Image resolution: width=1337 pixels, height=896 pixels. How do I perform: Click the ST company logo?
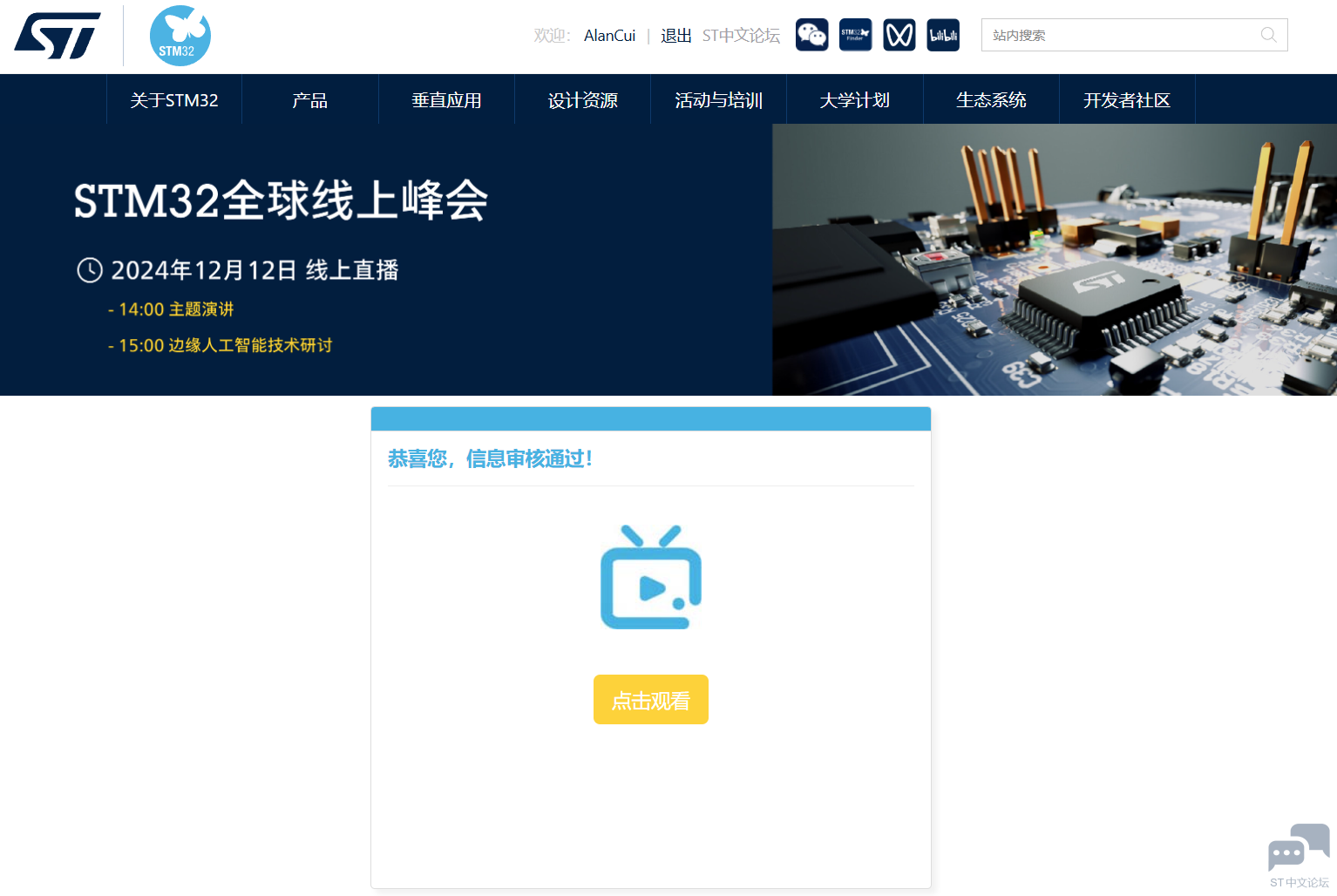point(58,36)
